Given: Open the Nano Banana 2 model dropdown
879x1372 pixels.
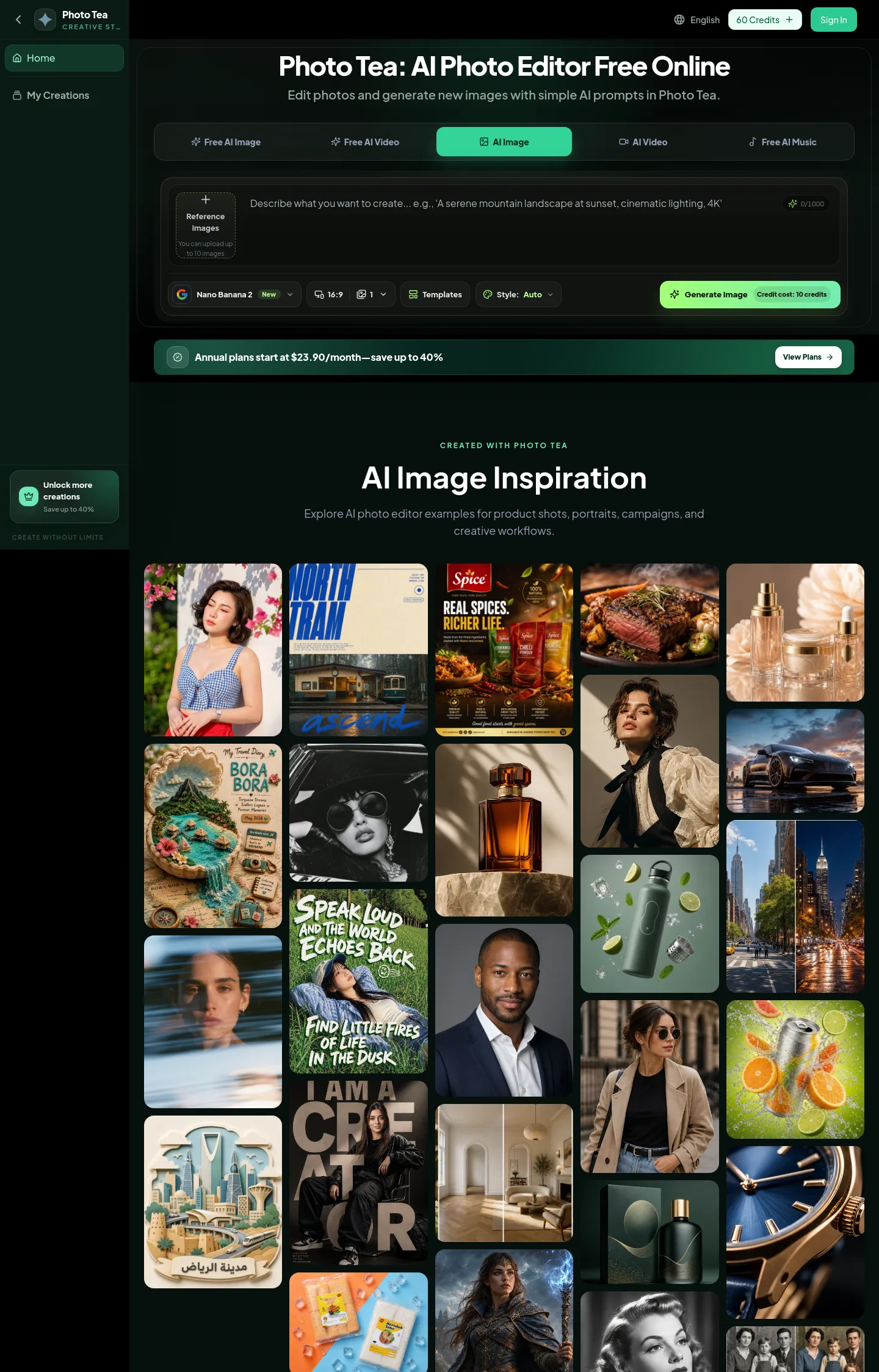Looking at the screenshot, I should [234, 294].
